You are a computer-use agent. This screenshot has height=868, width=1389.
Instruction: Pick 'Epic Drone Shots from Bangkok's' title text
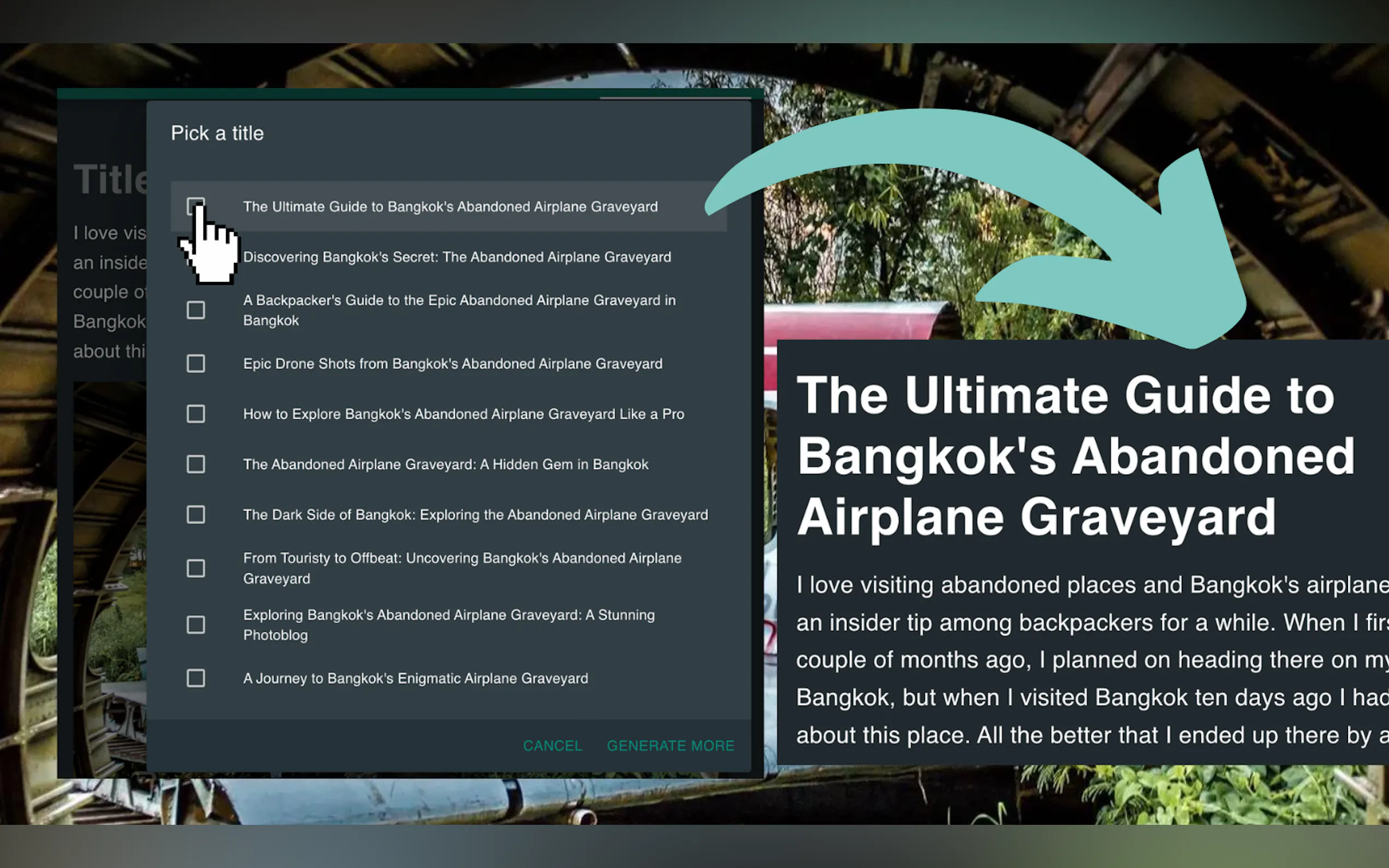(x=452, y=363)
